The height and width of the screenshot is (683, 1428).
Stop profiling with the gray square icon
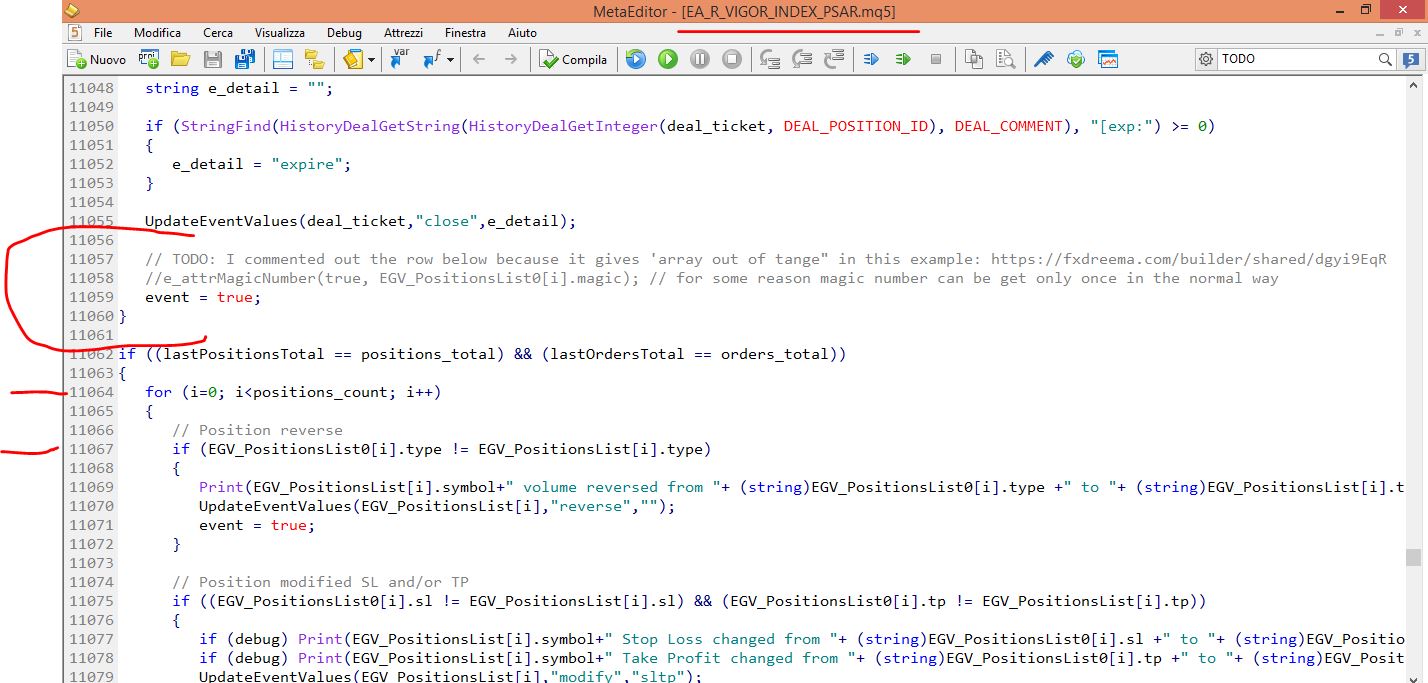click(936, 59)
